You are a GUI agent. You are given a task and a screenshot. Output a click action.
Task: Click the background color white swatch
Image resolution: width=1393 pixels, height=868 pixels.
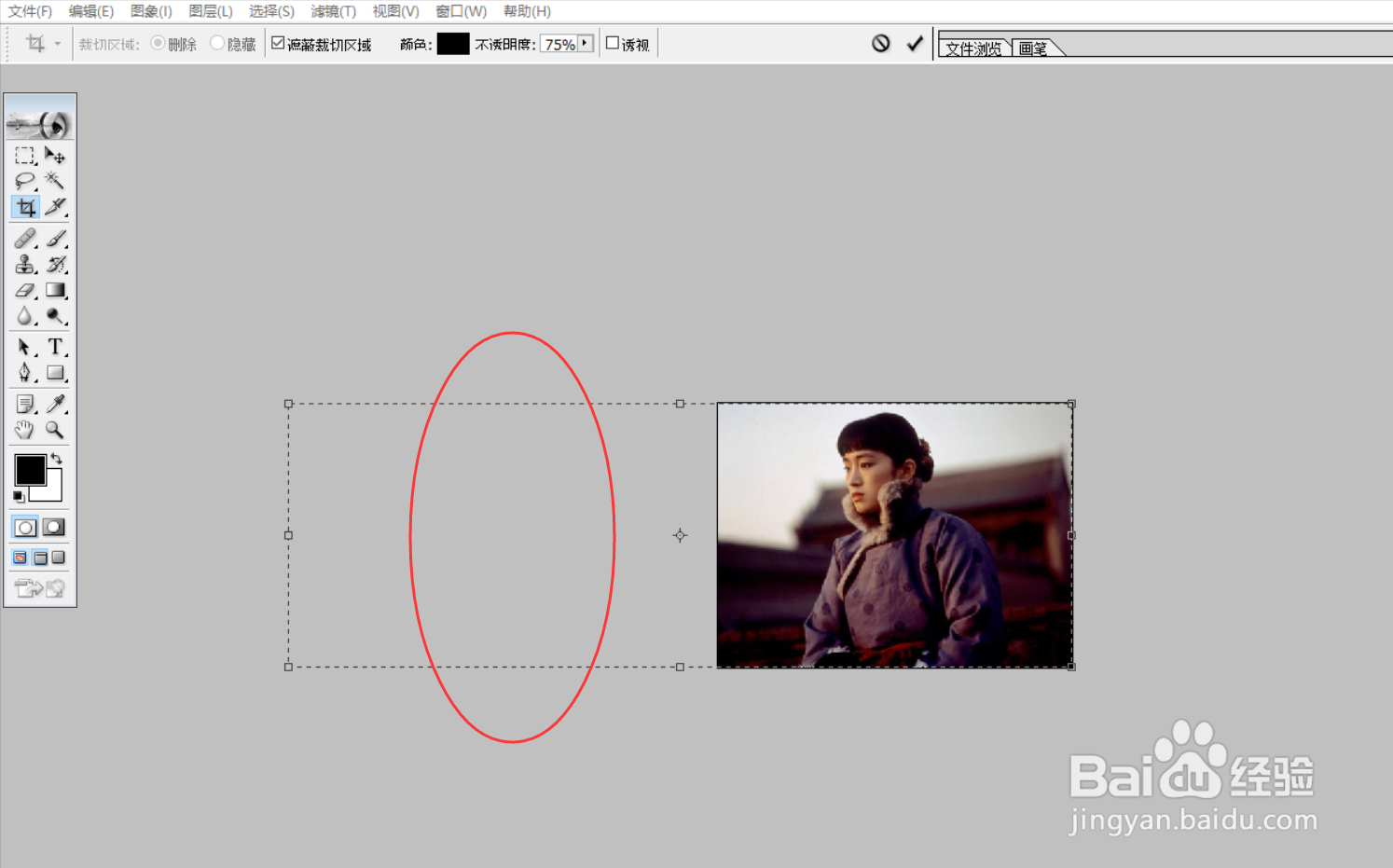(52, 491)
